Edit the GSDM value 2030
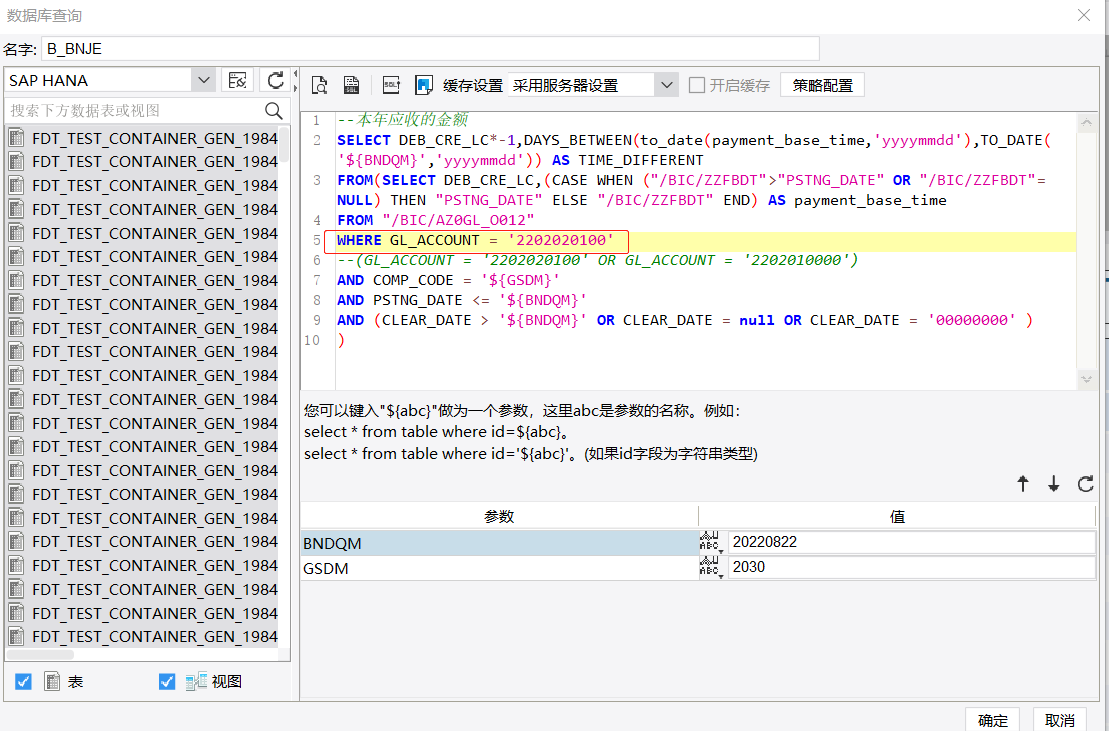1109x731 pixels. coord(912,567)
